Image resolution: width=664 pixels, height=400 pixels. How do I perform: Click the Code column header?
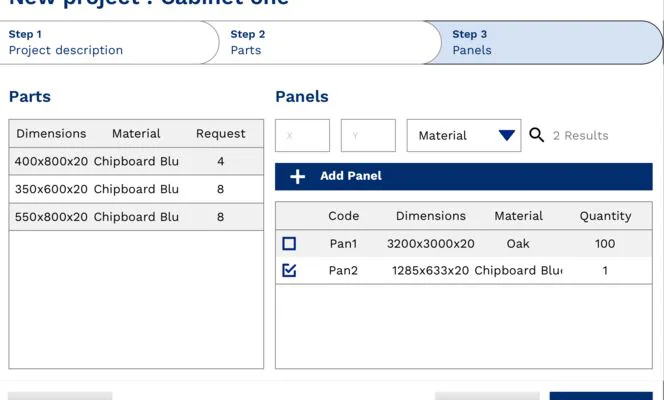343,216
